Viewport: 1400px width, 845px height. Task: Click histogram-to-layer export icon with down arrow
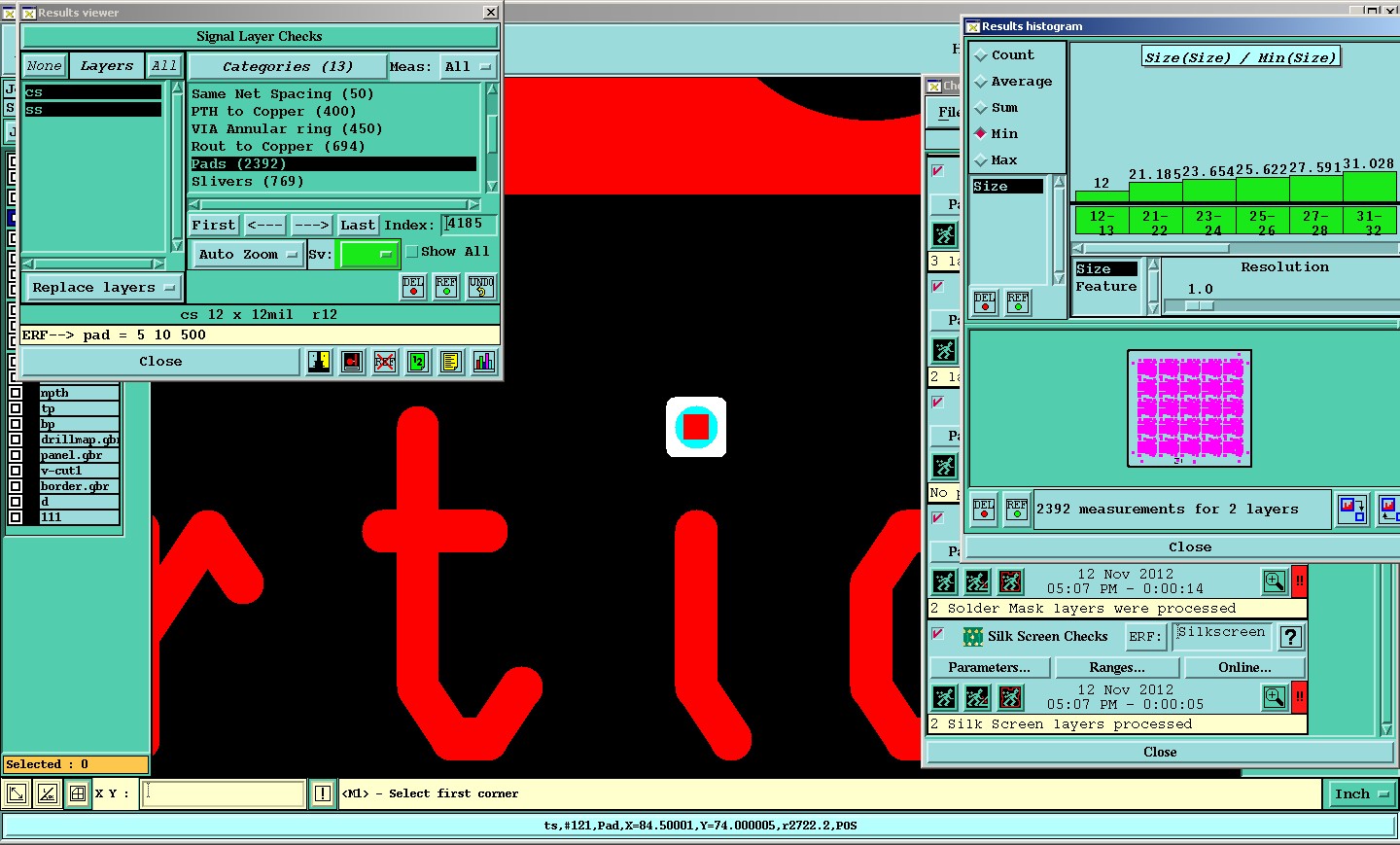[1352, 509]
